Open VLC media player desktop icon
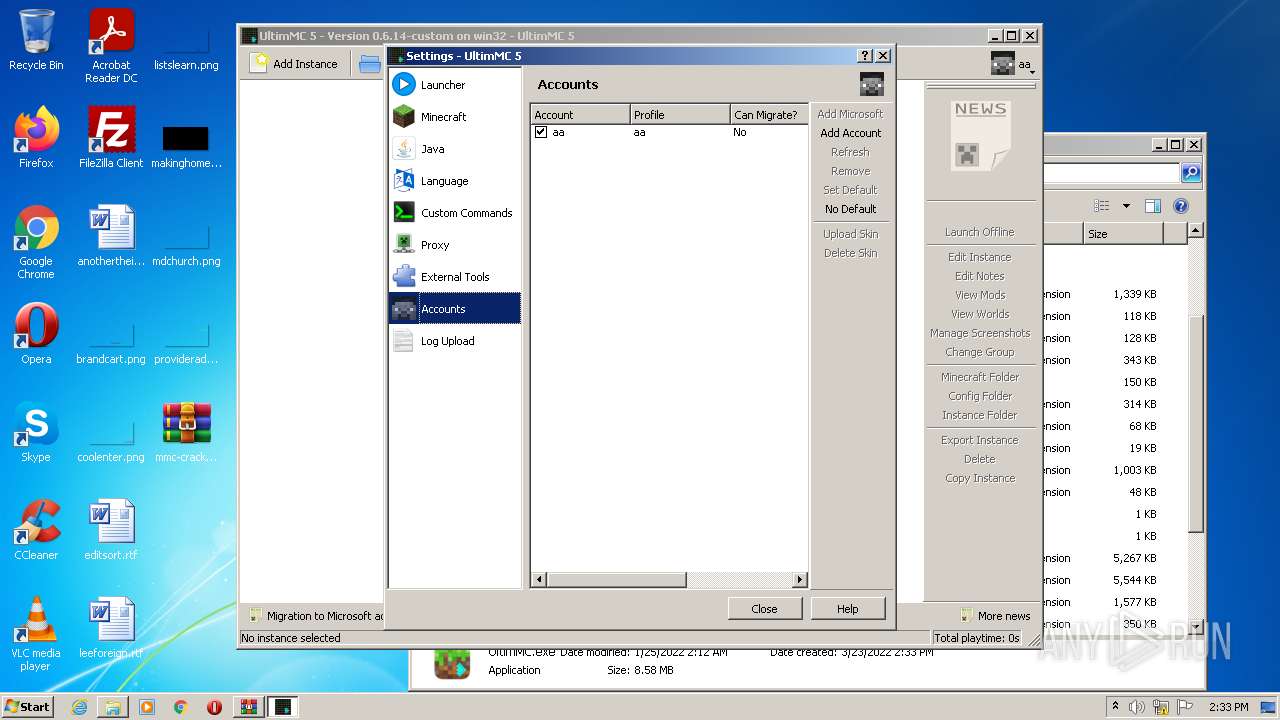This screenshot has width=1280, height=720. [36, 634]
